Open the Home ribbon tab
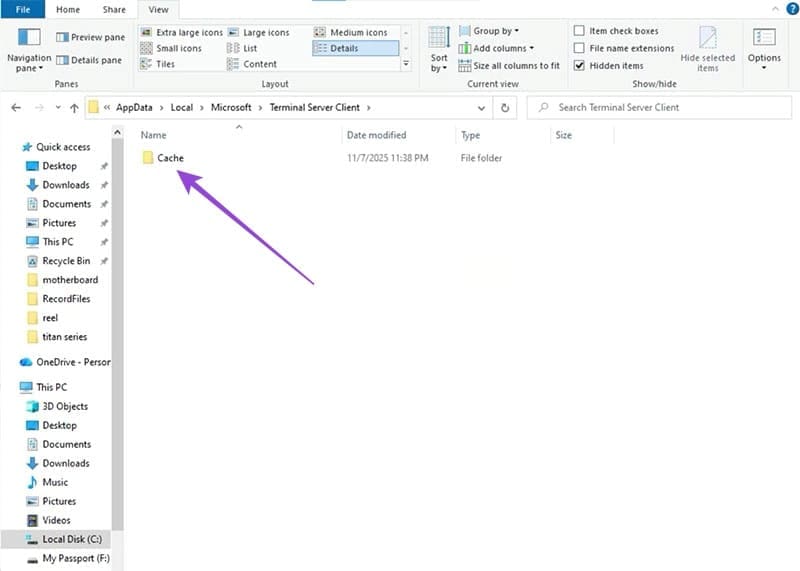The image size is (800, 571). pos(68,10)
